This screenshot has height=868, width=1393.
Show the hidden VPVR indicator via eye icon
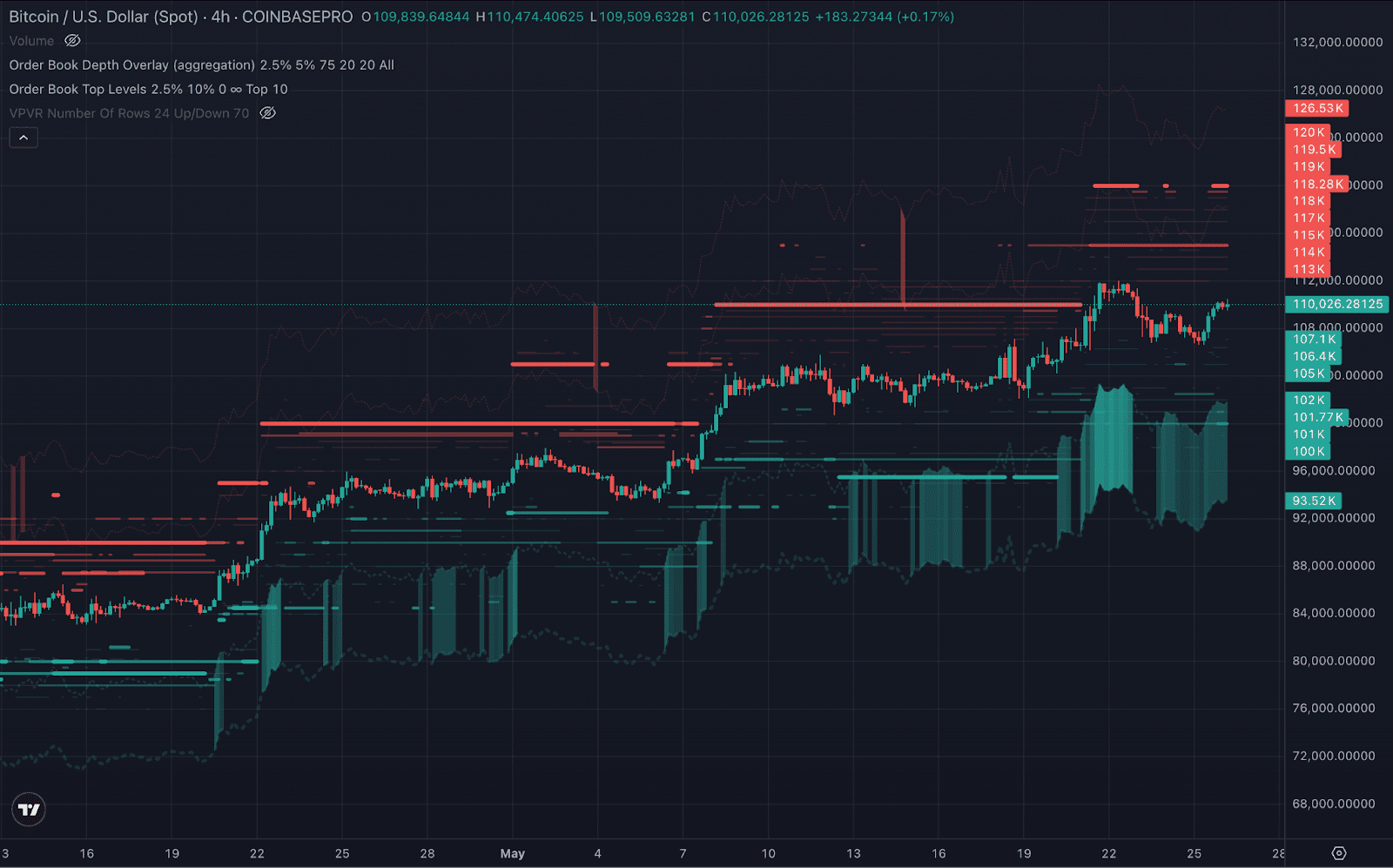pos(268,113)
